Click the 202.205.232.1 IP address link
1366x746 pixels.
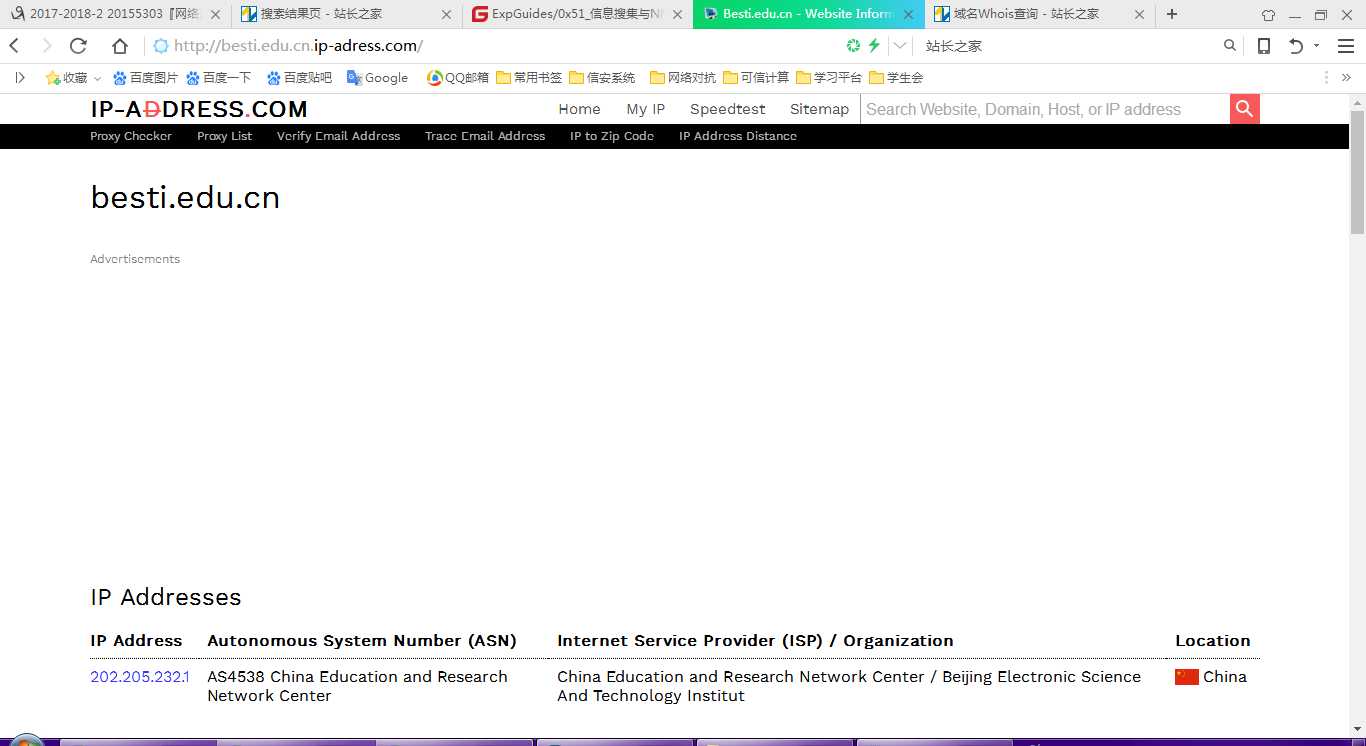click(139, 677)
